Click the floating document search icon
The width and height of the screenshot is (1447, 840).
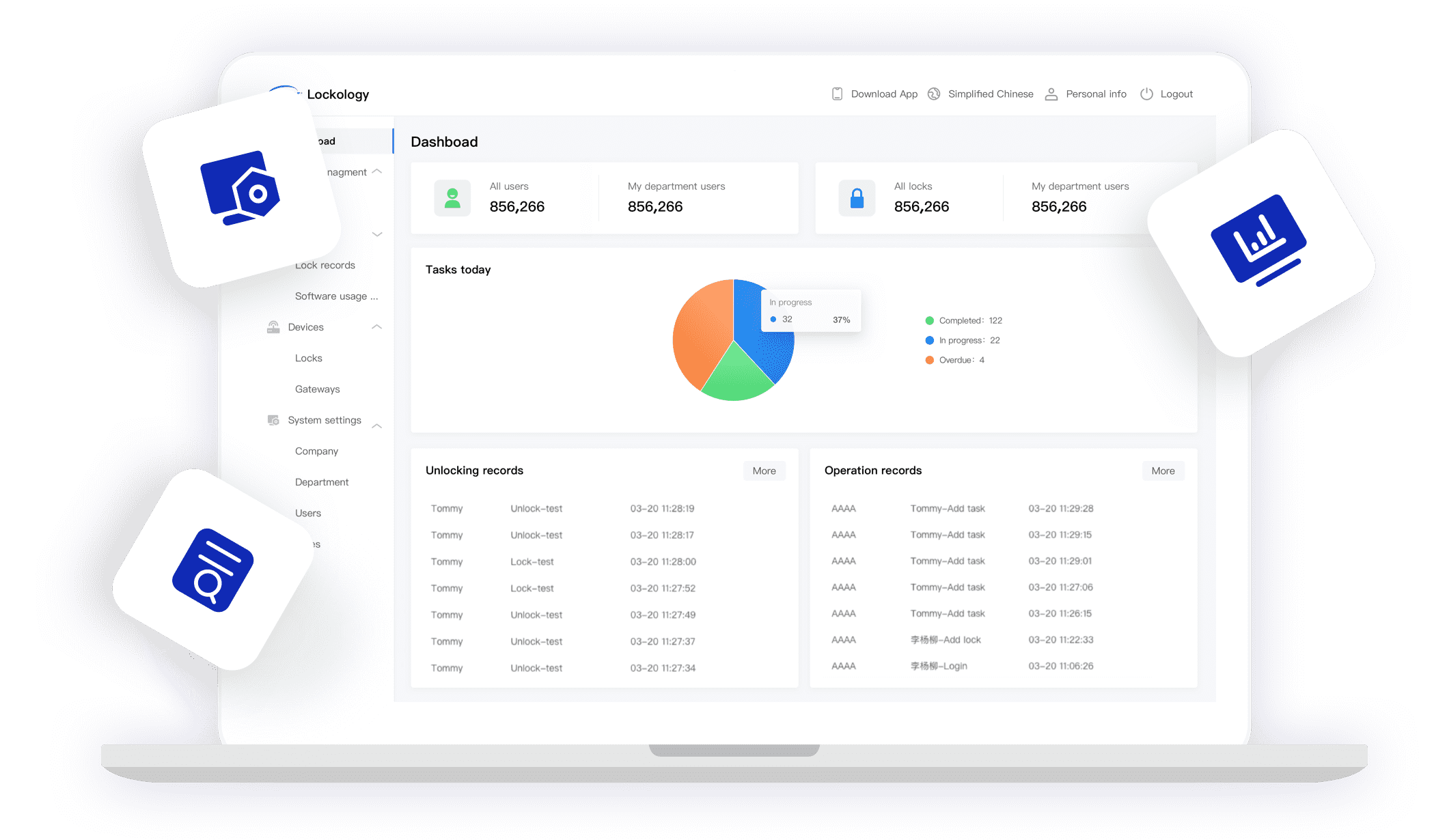212,570
